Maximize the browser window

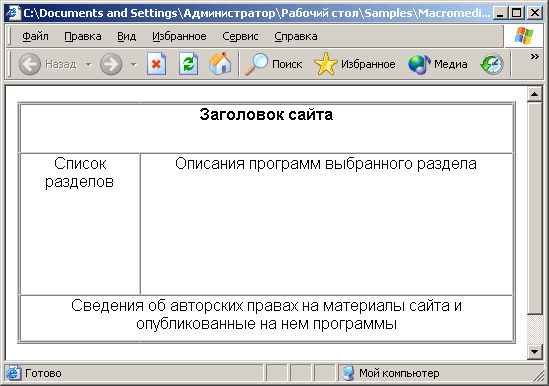(x=516, y=13)
